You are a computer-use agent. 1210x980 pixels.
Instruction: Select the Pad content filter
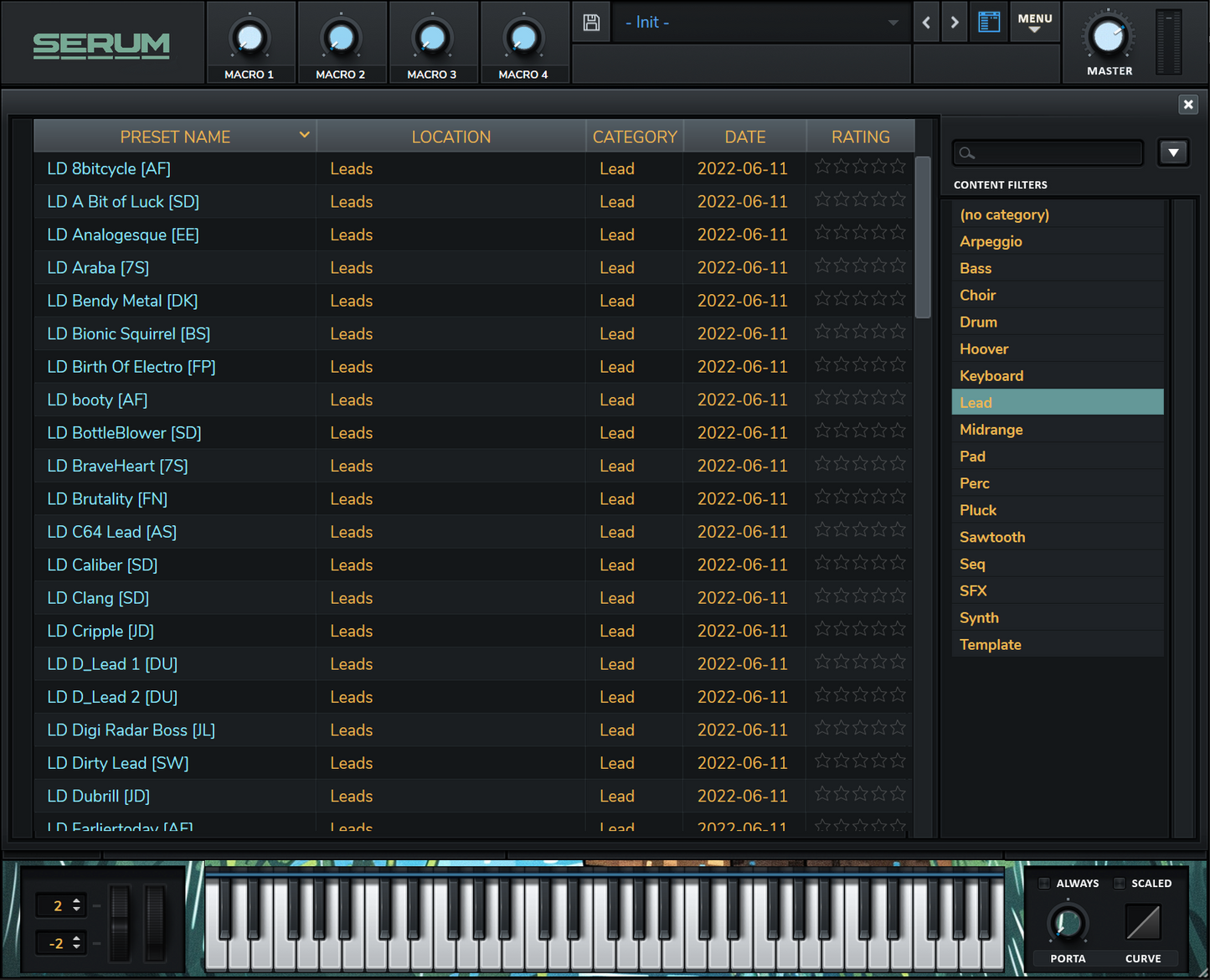pyautogui.click(x=1058, y=456)
